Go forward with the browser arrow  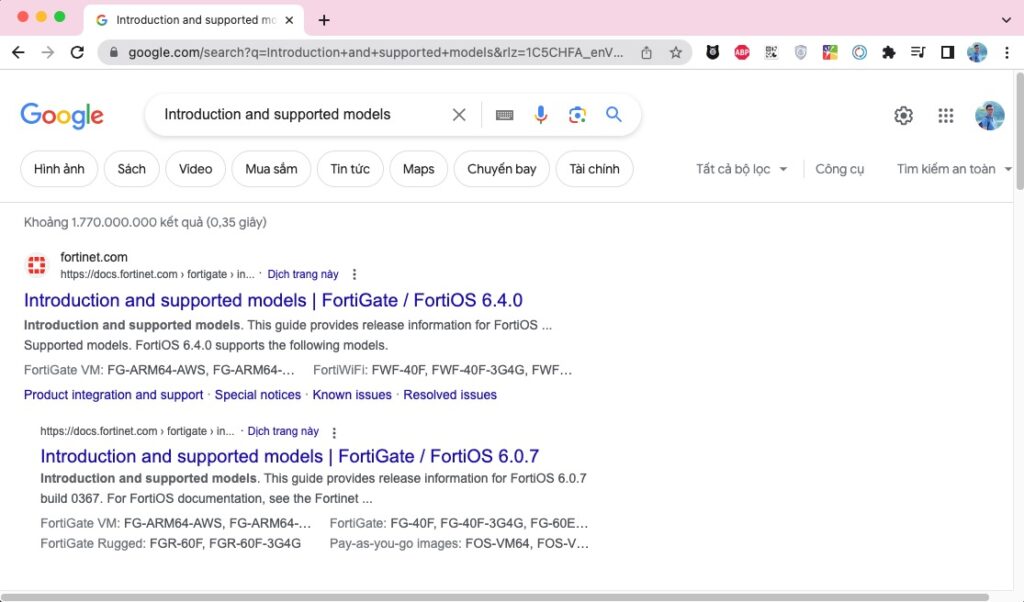tap(48, 52)
